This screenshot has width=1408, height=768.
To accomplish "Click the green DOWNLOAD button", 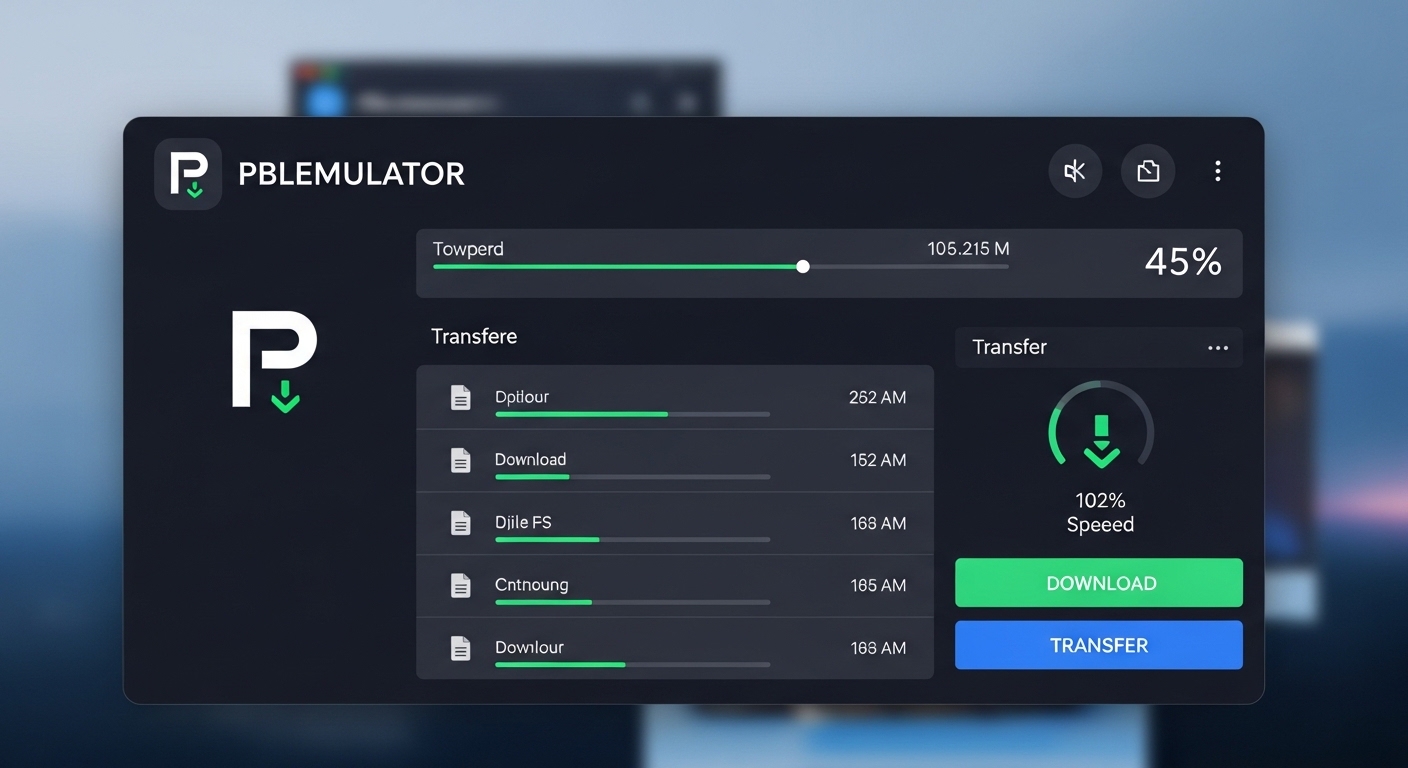I will [1099, 583].
